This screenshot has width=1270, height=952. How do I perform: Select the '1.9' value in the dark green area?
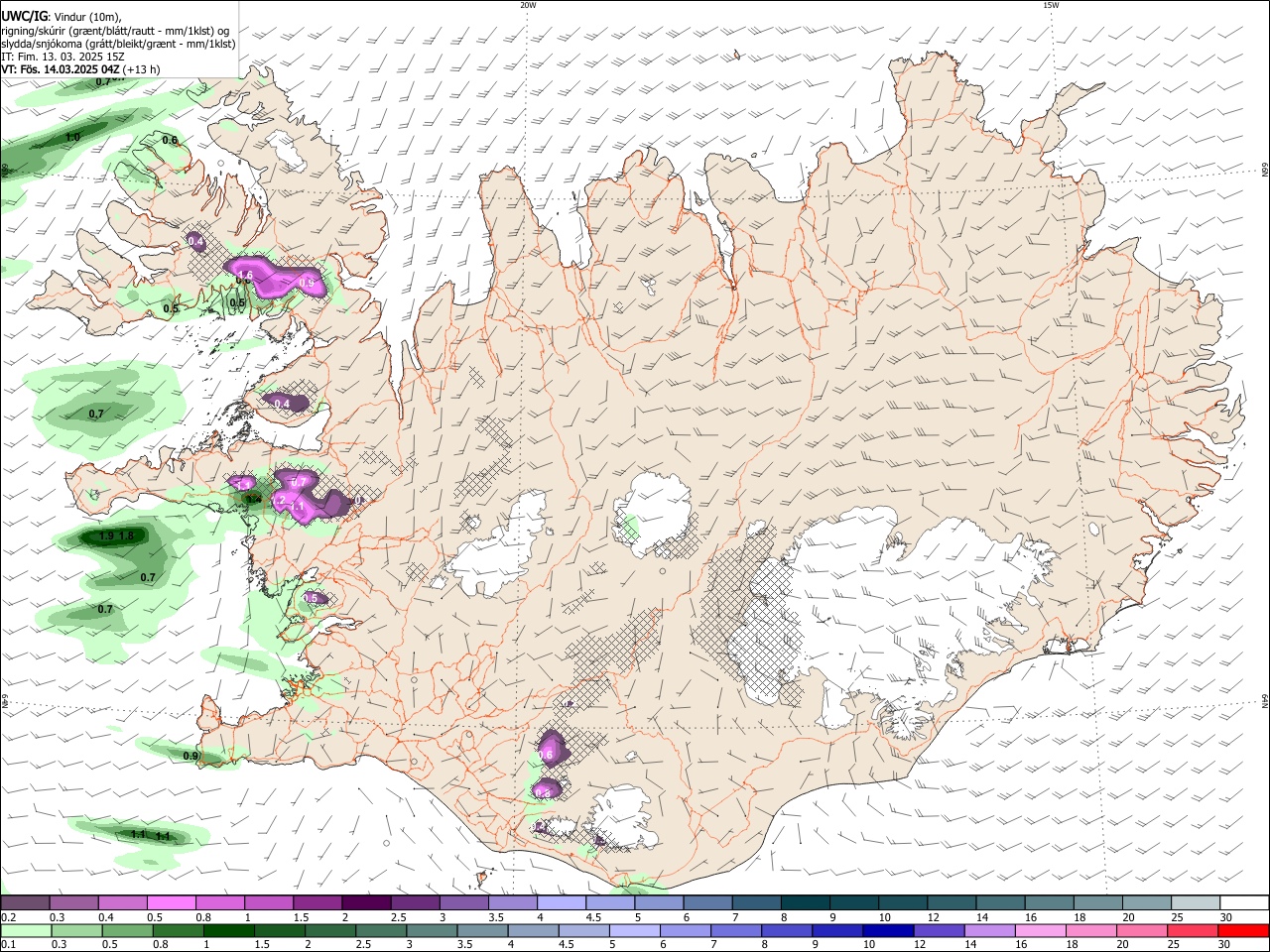click(x=107, y=536)
